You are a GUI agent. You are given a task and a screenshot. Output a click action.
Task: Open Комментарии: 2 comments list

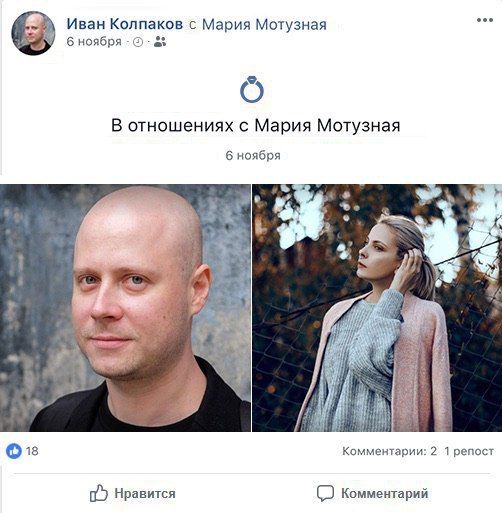389,451
